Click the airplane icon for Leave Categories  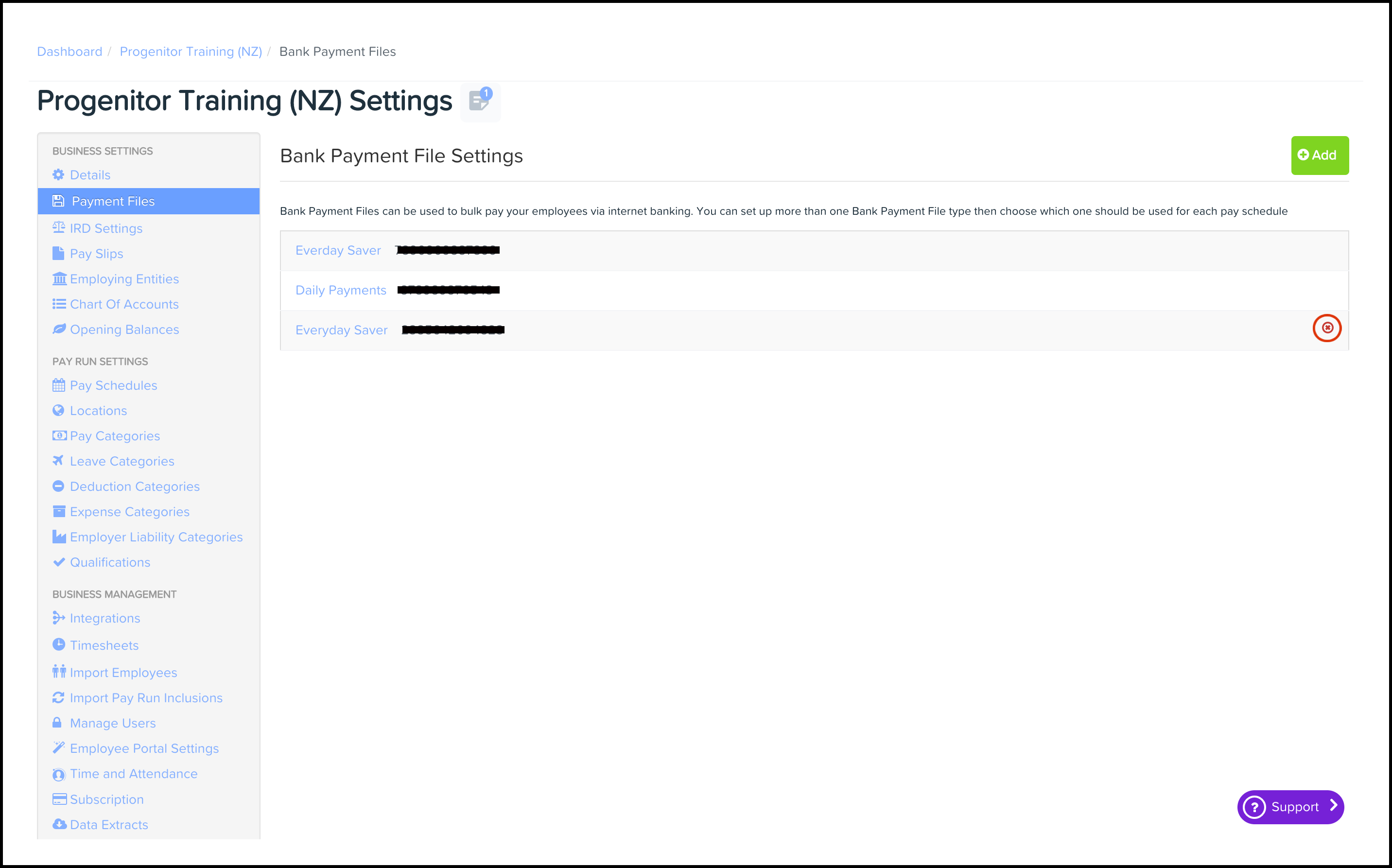coord(58,460)
